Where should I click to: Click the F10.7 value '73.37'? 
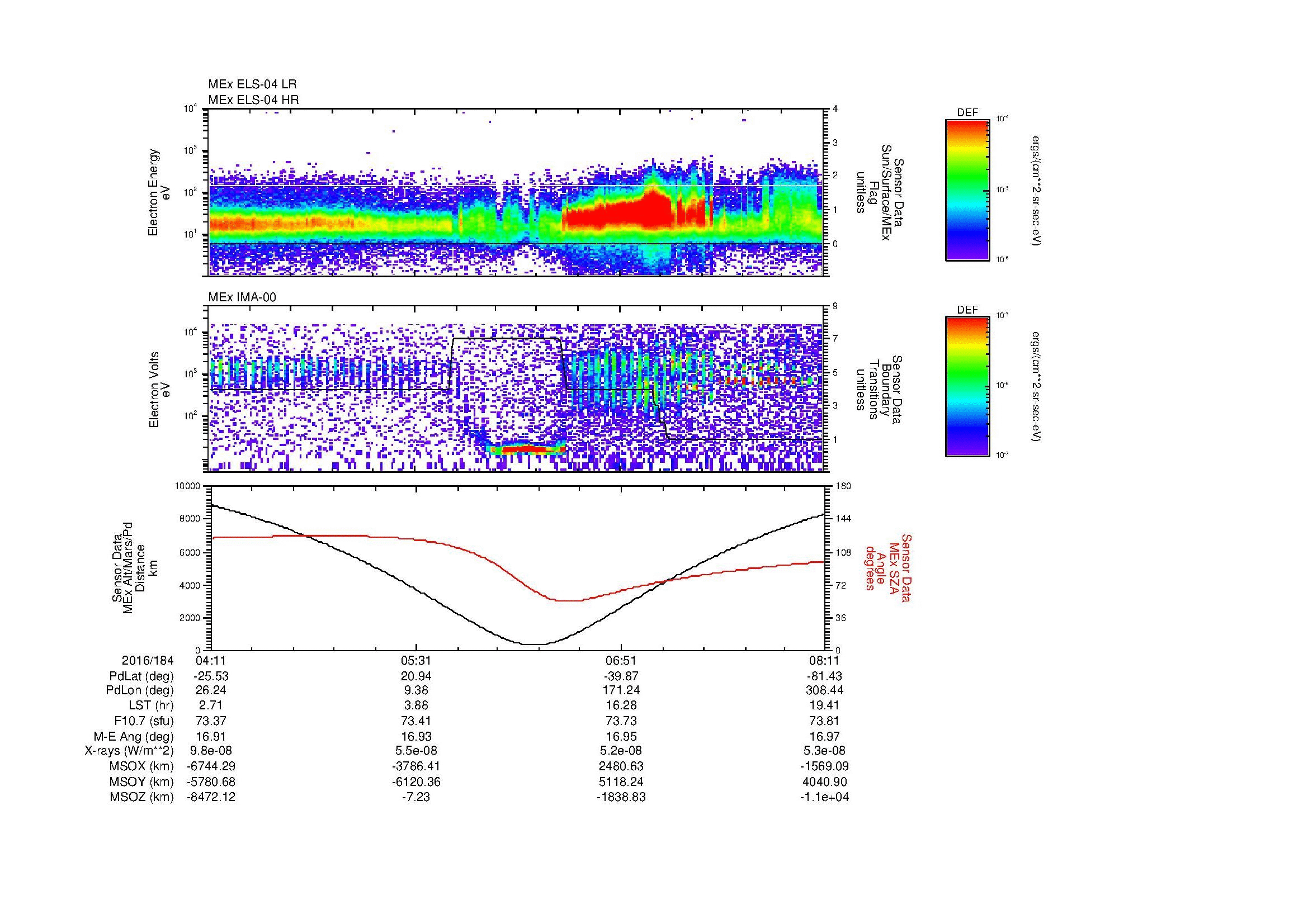click(x=211, y=721)
